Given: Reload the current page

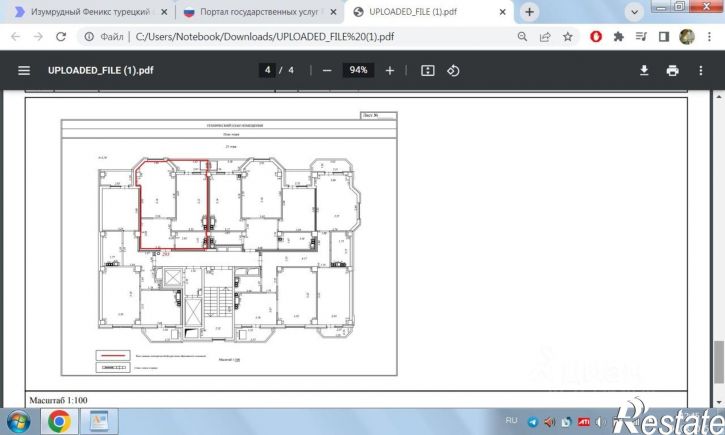Looking at the screenshot, I should point(61,36).
